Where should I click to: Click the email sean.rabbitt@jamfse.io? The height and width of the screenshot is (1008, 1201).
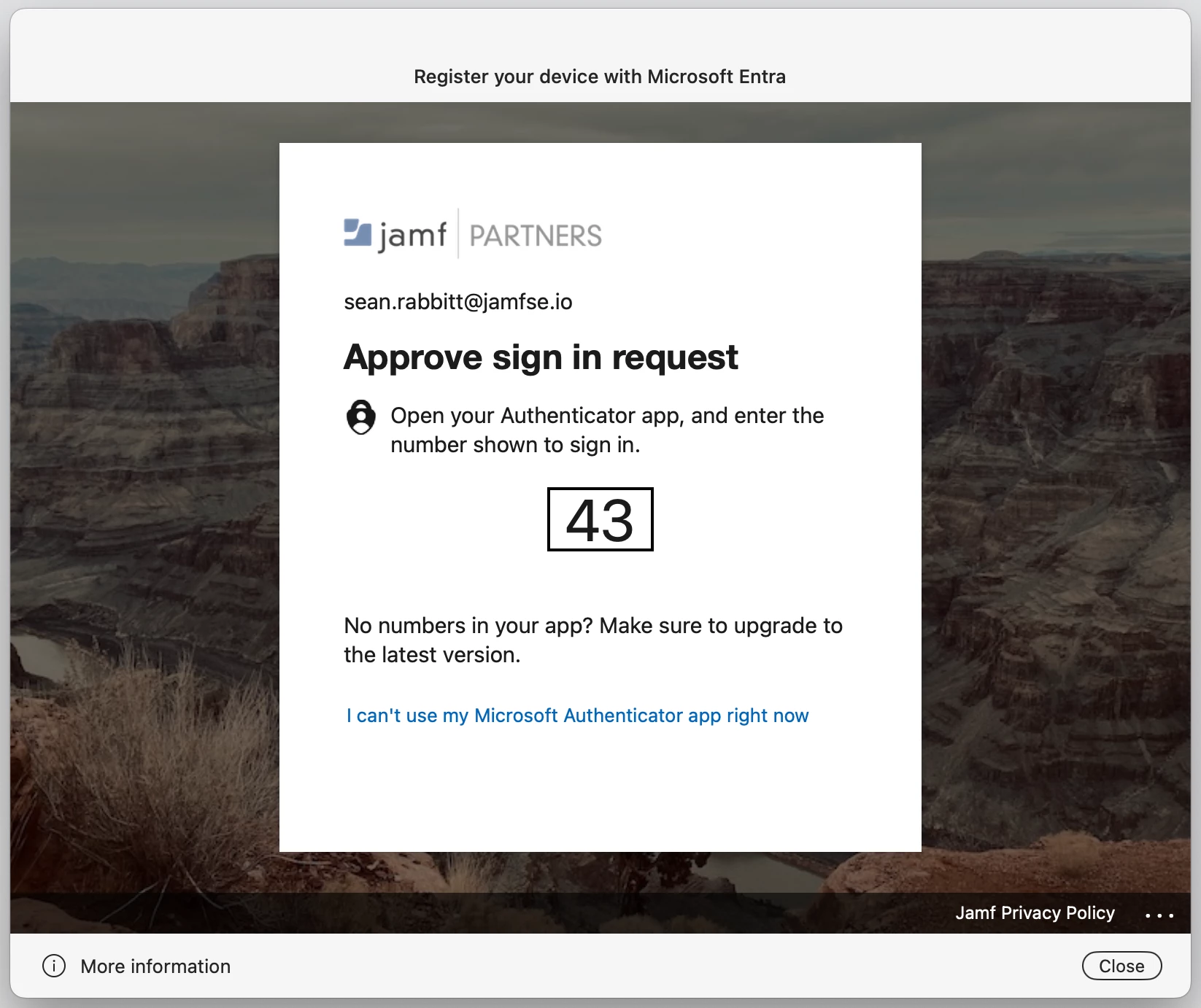coord(458,302)
